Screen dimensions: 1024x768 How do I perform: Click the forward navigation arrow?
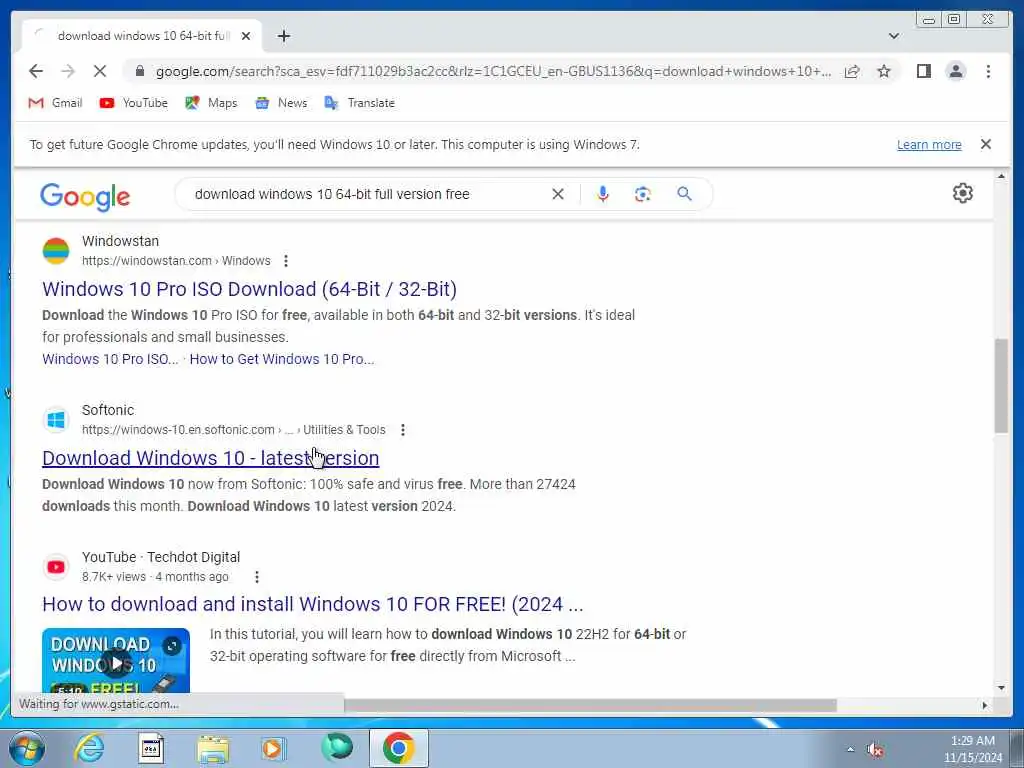pyautogui.click(x=68, y=71)
